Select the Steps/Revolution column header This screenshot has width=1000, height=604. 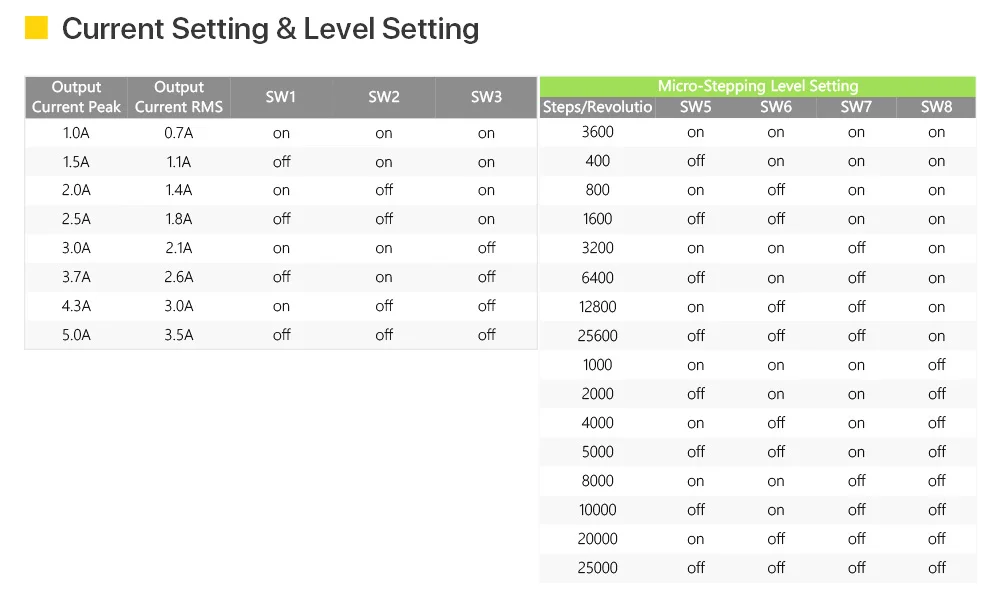[x=598, y=107]
